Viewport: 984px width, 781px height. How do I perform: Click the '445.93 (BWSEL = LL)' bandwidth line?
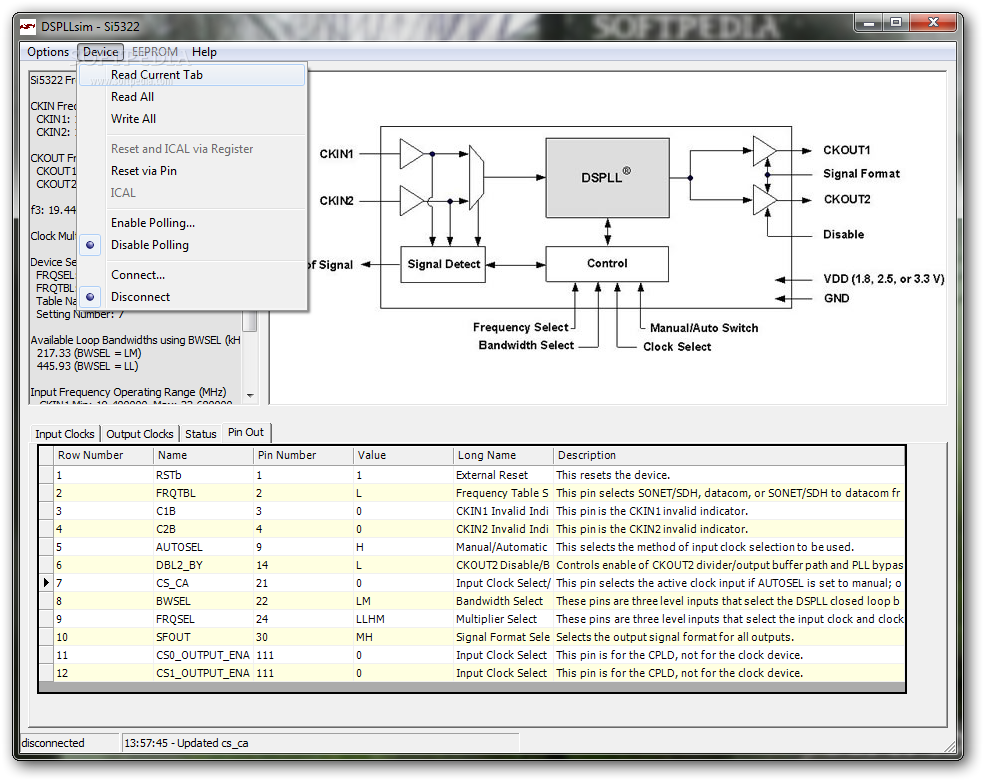(87, 366)
